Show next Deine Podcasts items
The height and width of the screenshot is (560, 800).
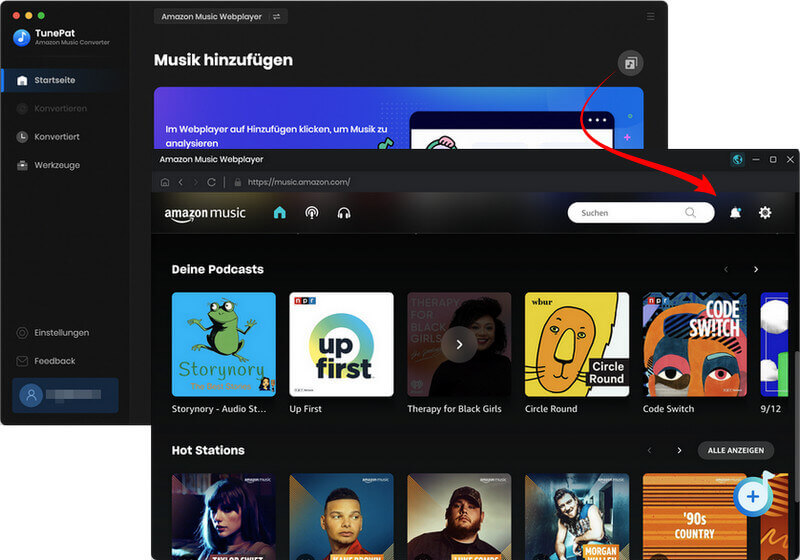(756, 269)
